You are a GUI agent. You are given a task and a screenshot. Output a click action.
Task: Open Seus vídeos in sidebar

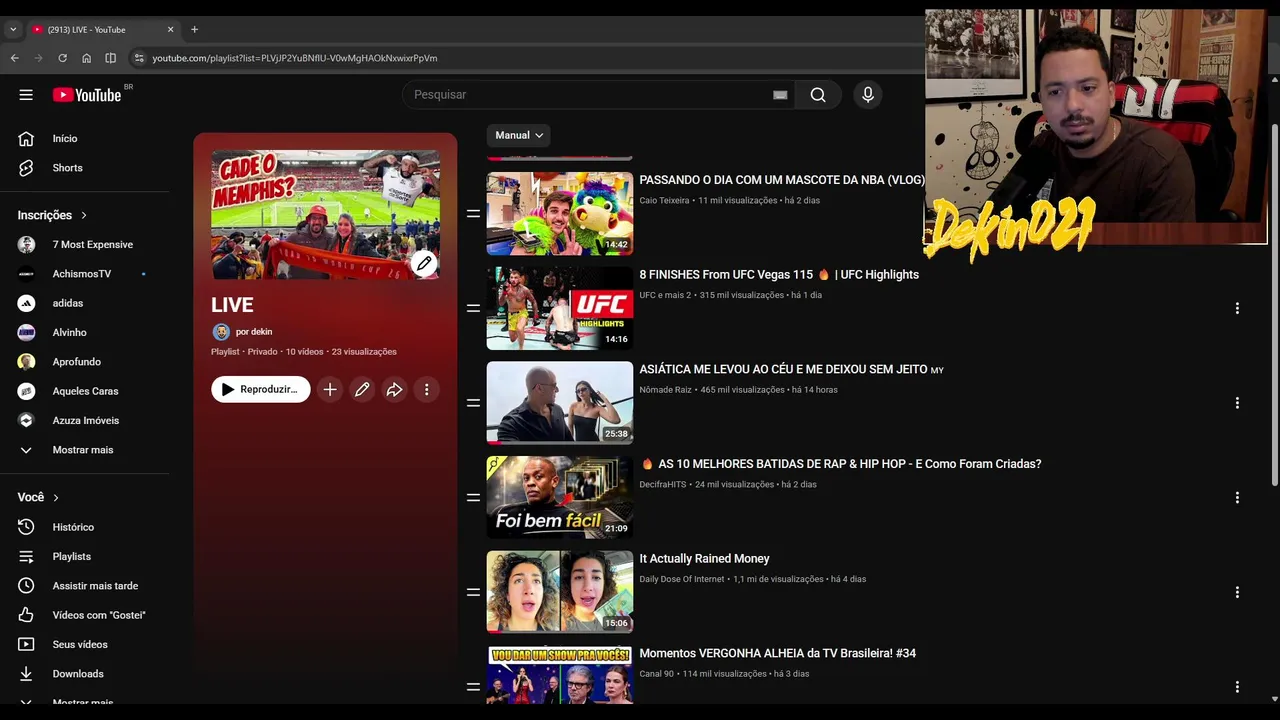pyautogui.click(x=80, y=645)
